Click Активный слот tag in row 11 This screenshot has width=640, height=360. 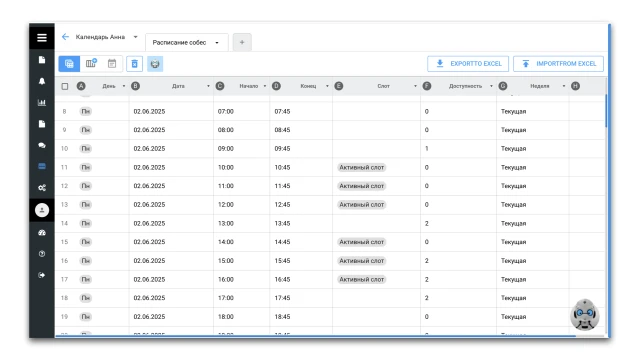click(362, 167)
